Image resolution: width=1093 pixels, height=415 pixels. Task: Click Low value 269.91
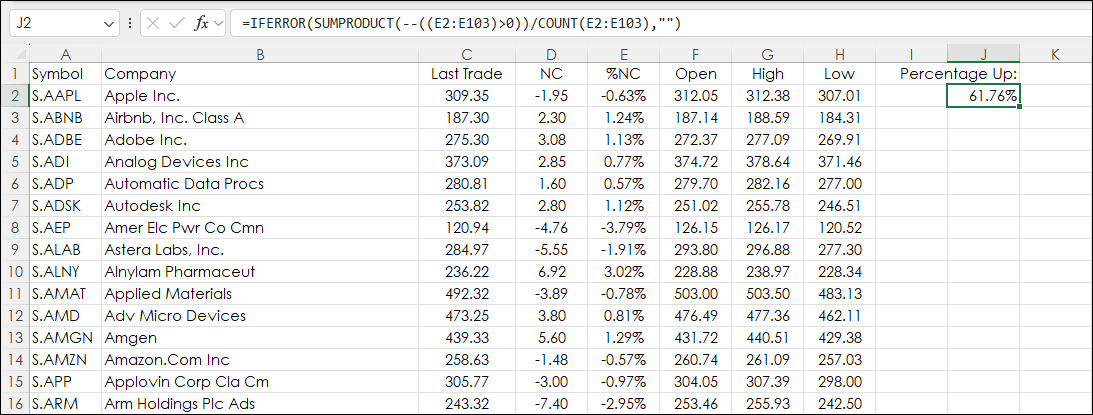[839, 139]
